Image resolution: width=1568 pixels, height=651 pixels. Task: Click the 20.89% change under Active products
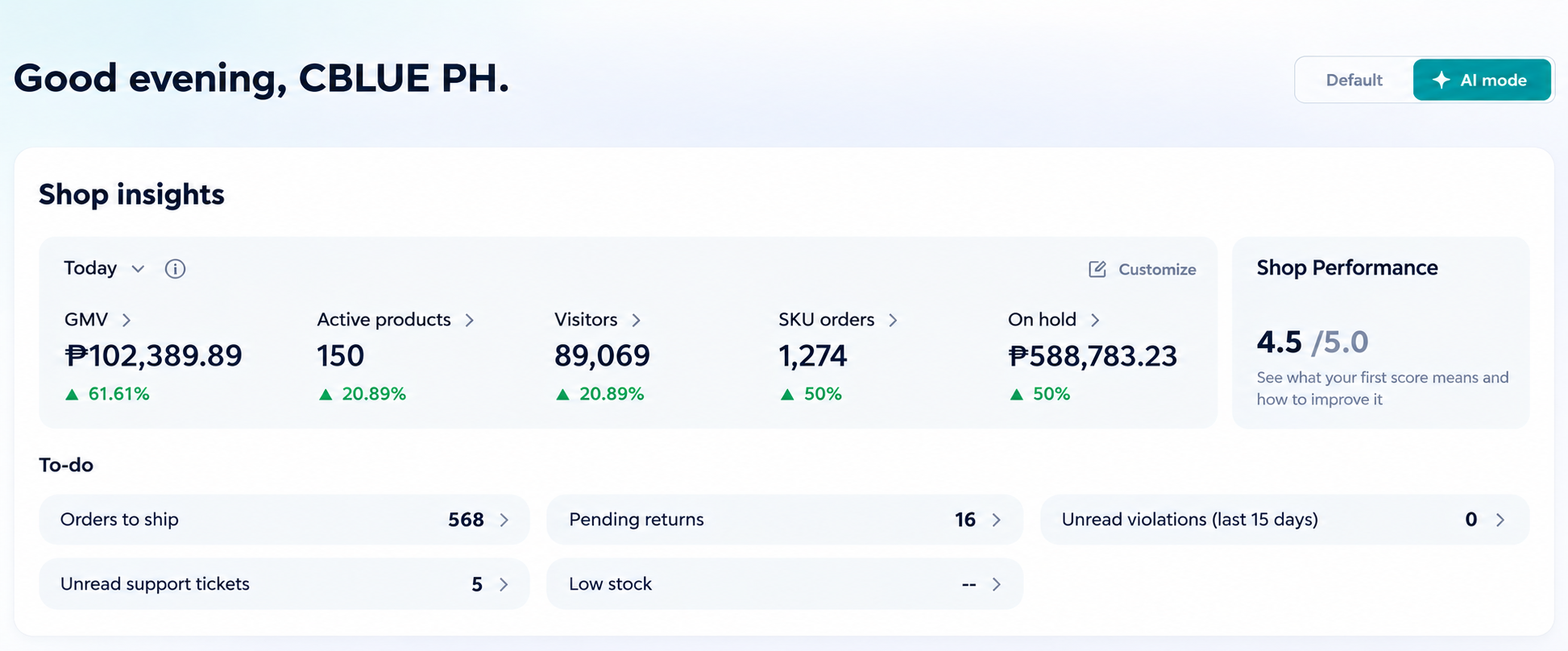point(374,394)
